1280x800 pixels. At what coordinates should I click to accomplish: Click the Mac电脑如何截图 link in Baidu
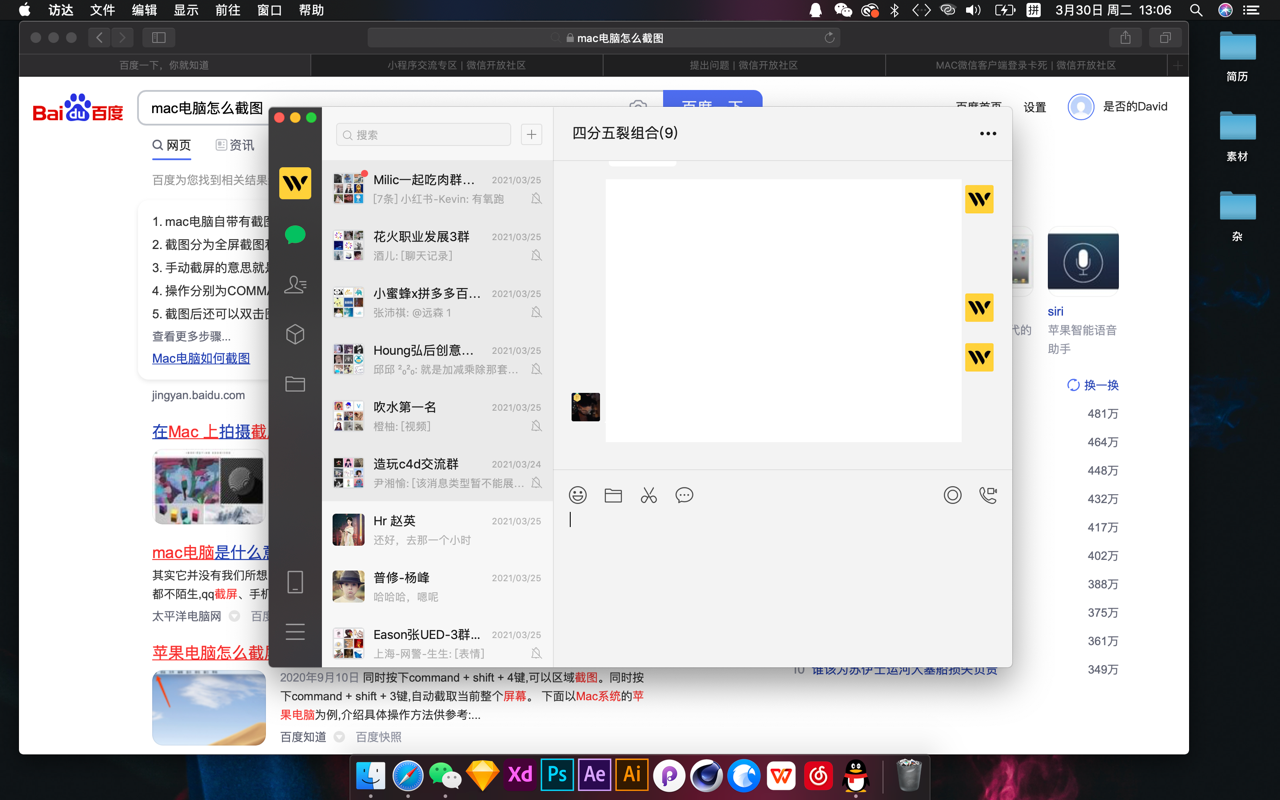[201, 358]
